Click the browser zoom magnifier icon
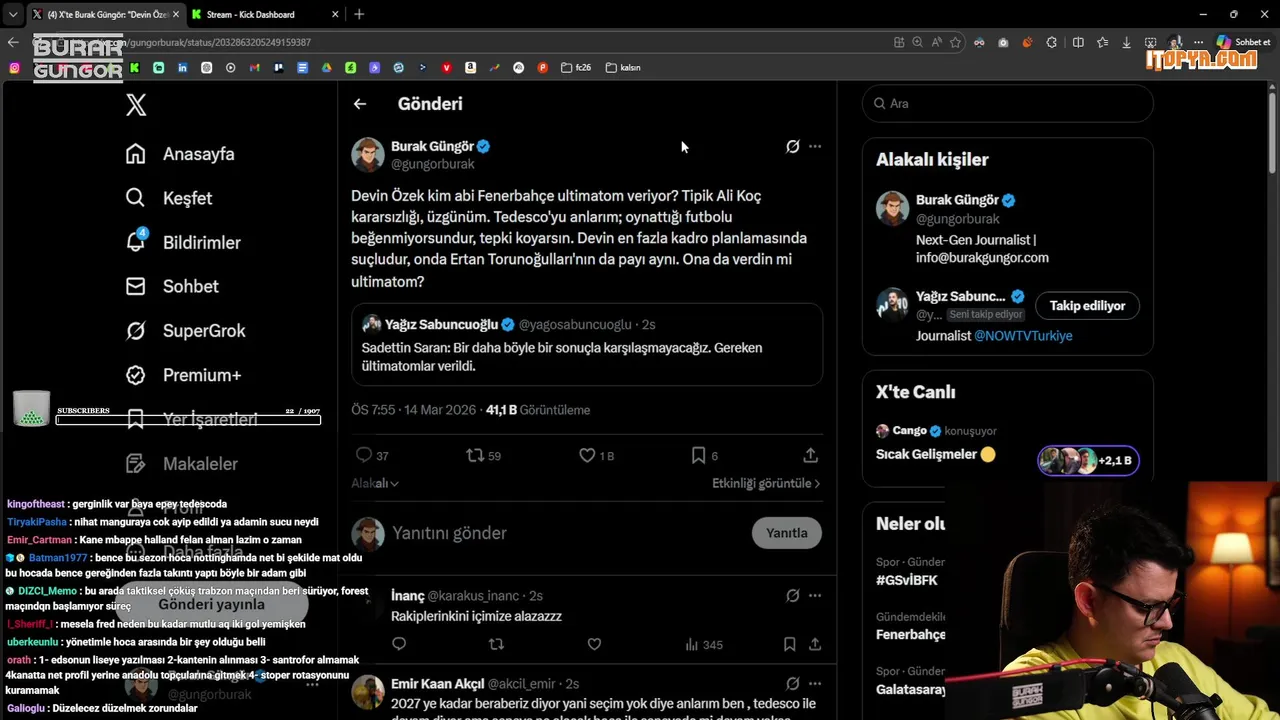 [918, 42]
